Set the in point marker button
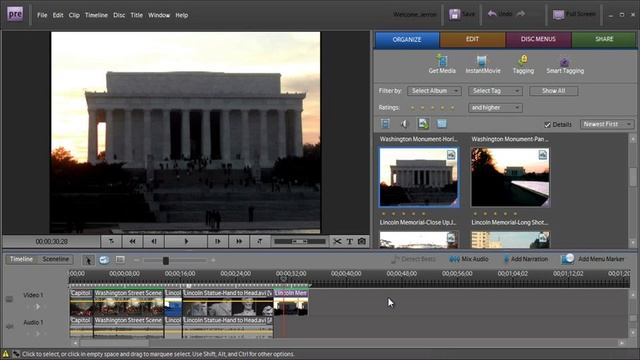The width and height of the screenshot is (640, 360). 111,242
